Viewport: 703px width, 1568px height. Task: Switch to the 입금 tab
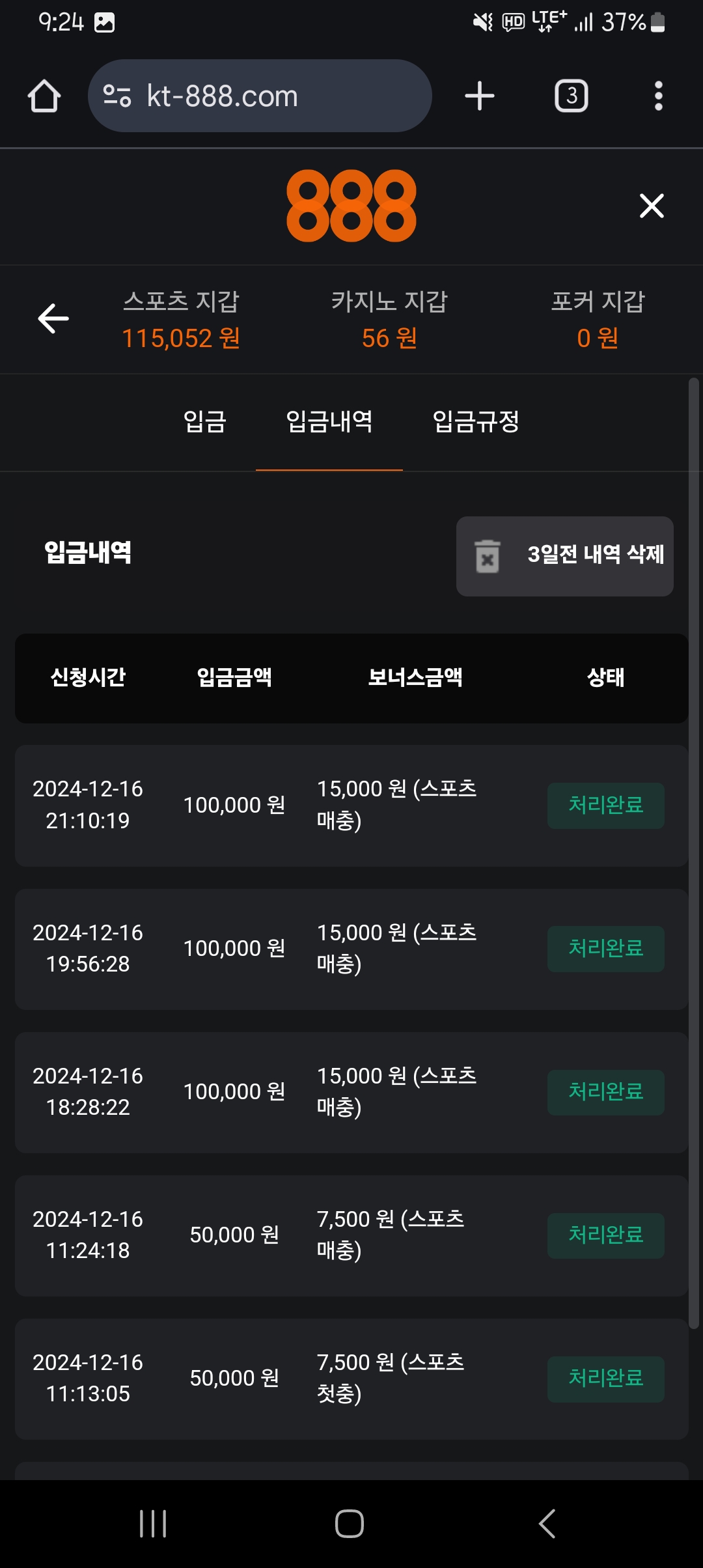pyautogui.click(x=204, y=421)
